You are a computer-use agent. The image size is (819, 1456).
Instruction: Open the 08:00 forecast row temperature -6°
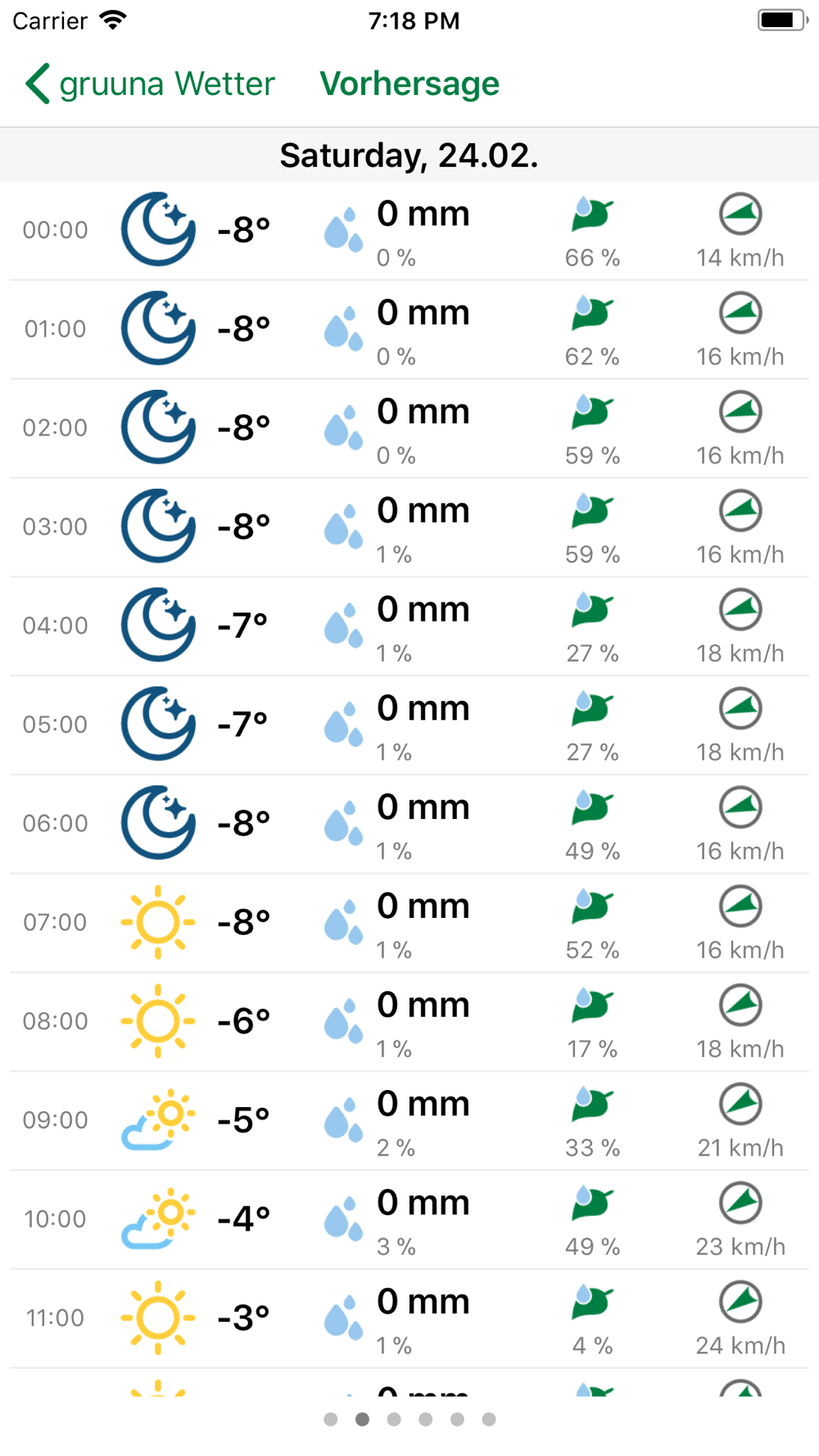click(x=243, y=1021)
